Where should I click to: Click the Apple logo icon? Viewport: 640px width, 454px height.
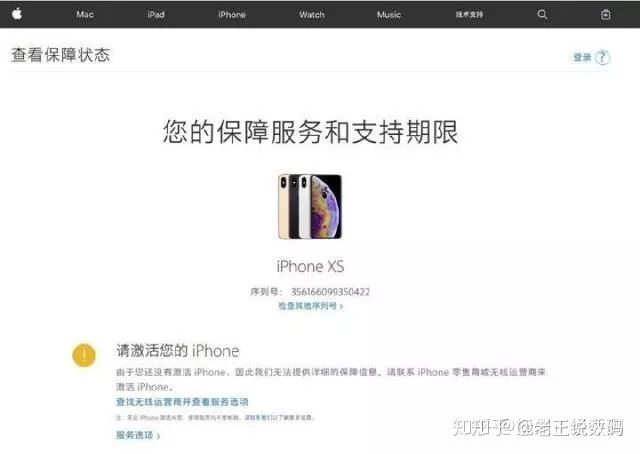click(17, 14)
